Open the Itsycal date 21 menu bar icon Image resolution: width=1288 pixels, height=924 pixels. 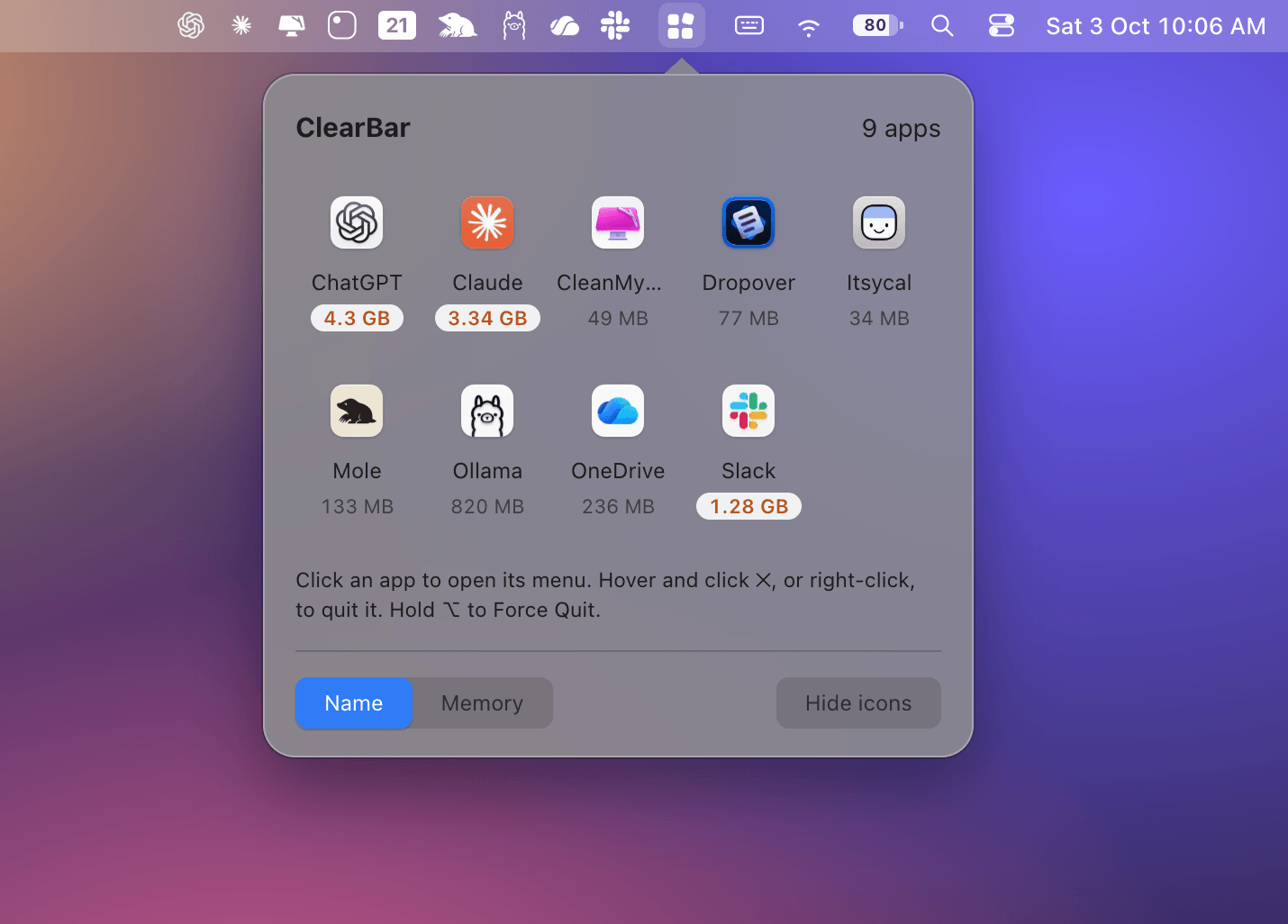[397, 25]
